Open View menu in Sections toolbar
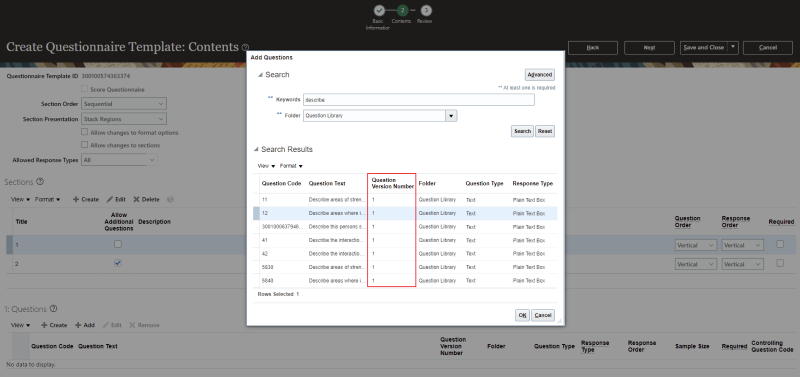Screen dimensions: 800x377 [x=20, y=199]
